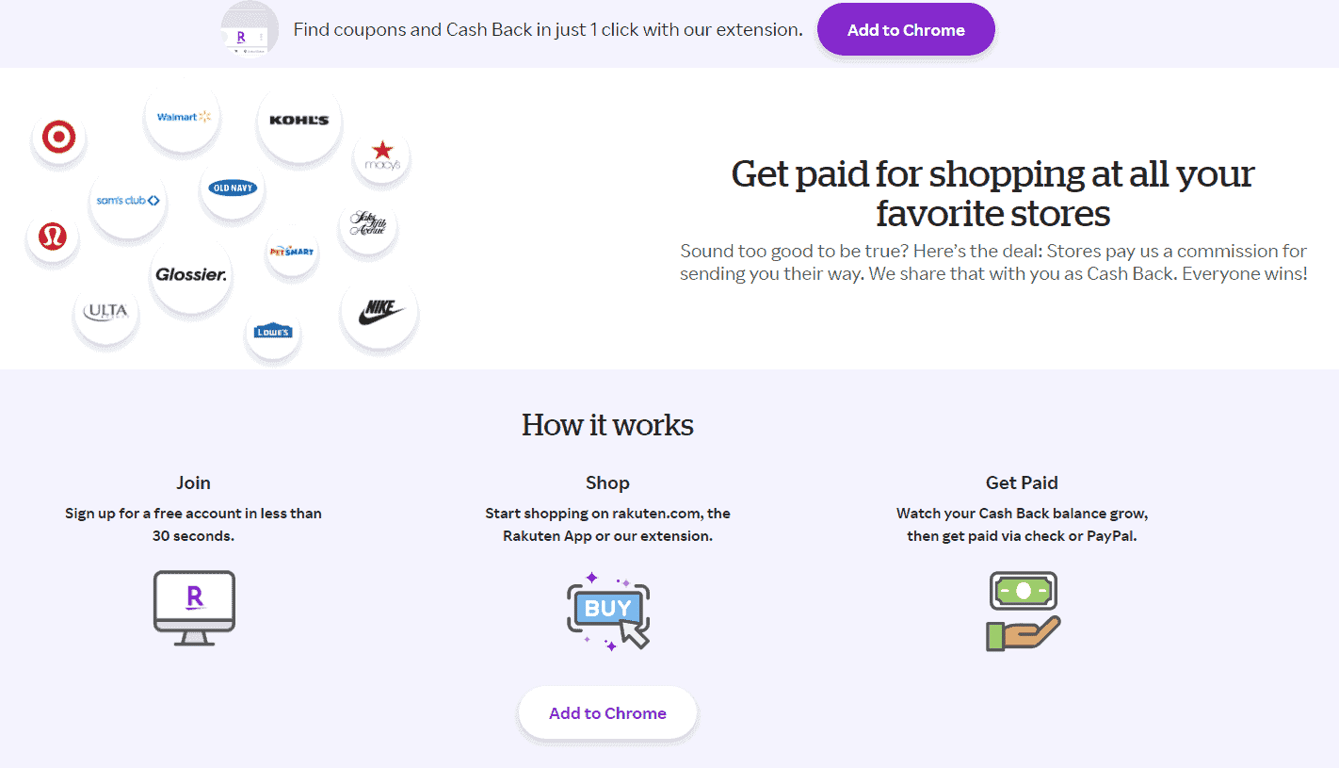This screenshot has height=768, width=1339.
Task: Click the Old Navy oval logo
Action: (x=232, y=188)
